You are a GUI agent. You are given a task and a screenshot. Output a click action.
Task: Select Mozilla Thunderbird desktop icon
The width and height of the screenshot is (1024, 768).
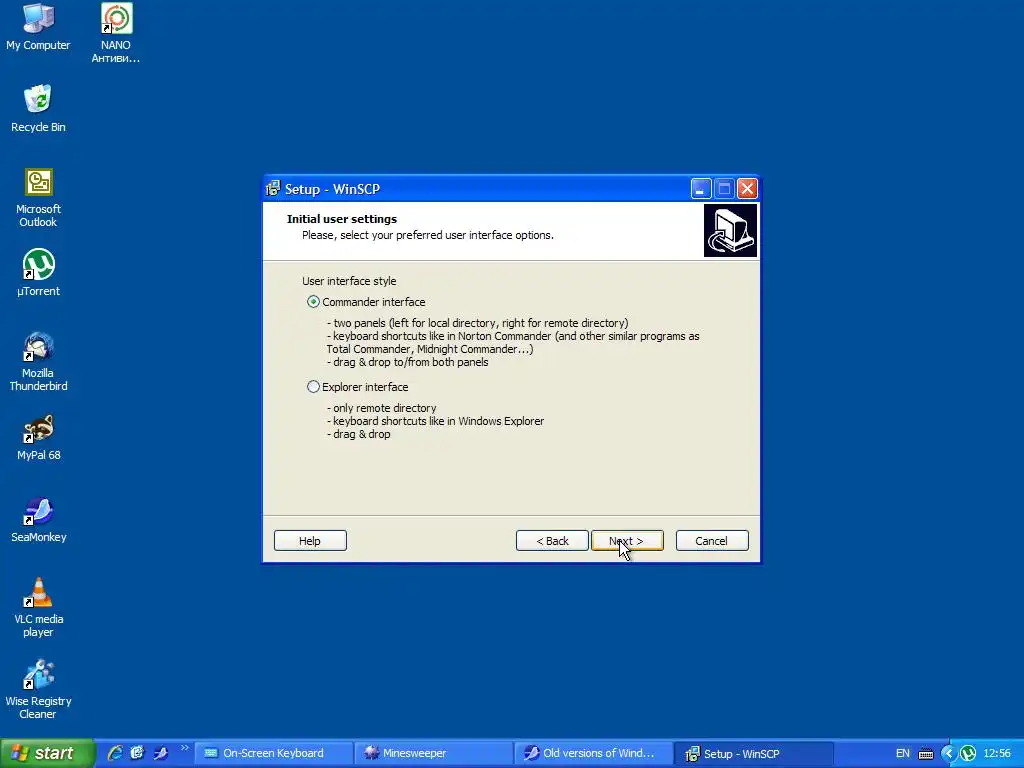click(x=38, y=361)
